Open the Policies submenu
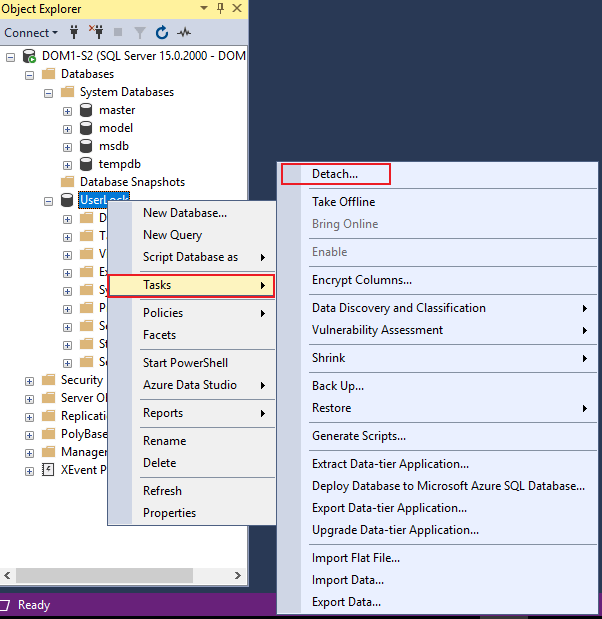This screenshot has height=619, width=602. coord(191,313)
